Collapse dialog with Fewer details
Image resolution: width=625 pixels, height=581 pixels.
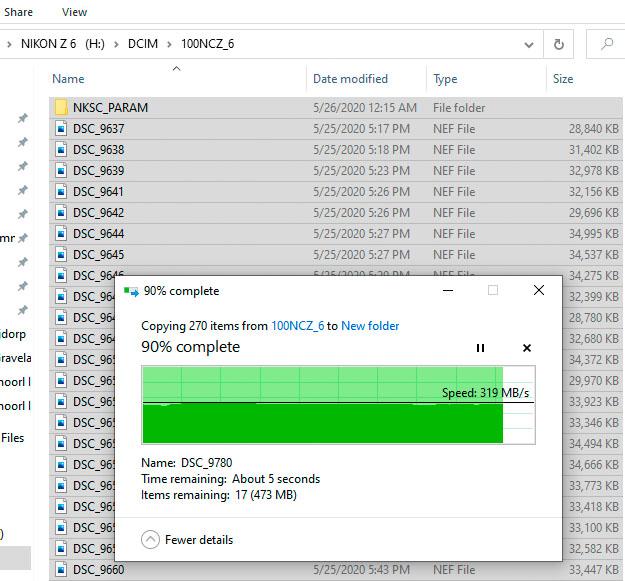click(187, 540)
